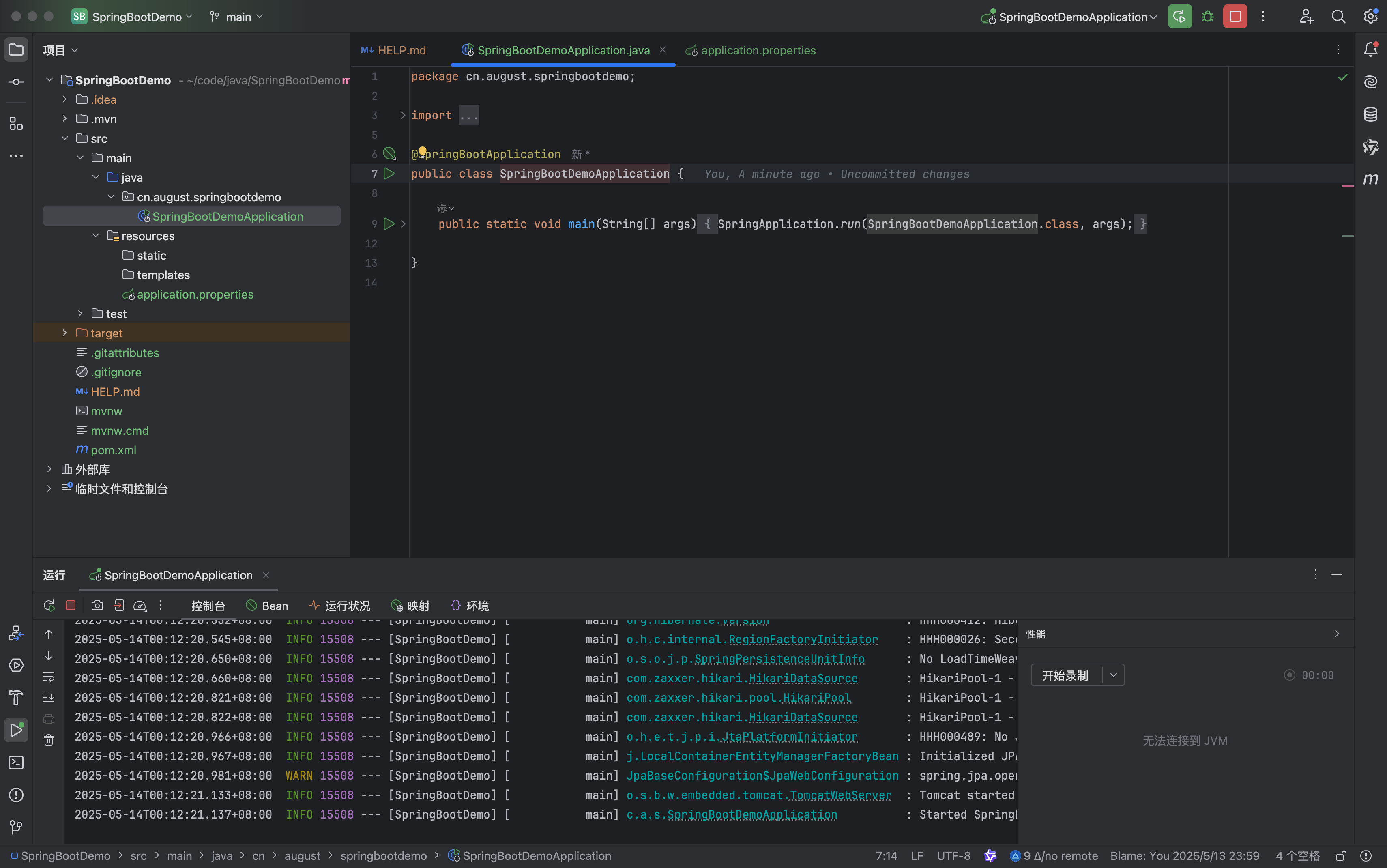Open the Maven tool window icon

point(1370,179)
